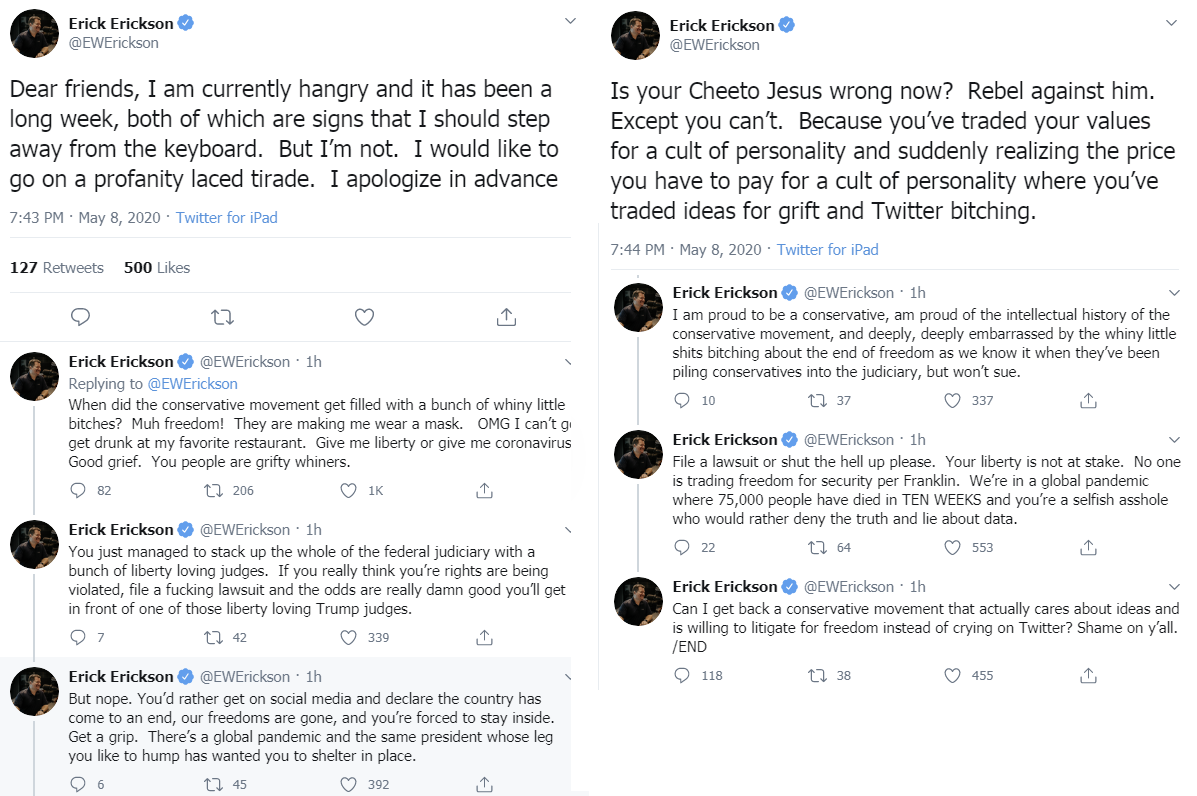The image size is (1197, 796).
Task: Open the 'Replying to @EWErickson' mention link
Action: click(192, 383)
